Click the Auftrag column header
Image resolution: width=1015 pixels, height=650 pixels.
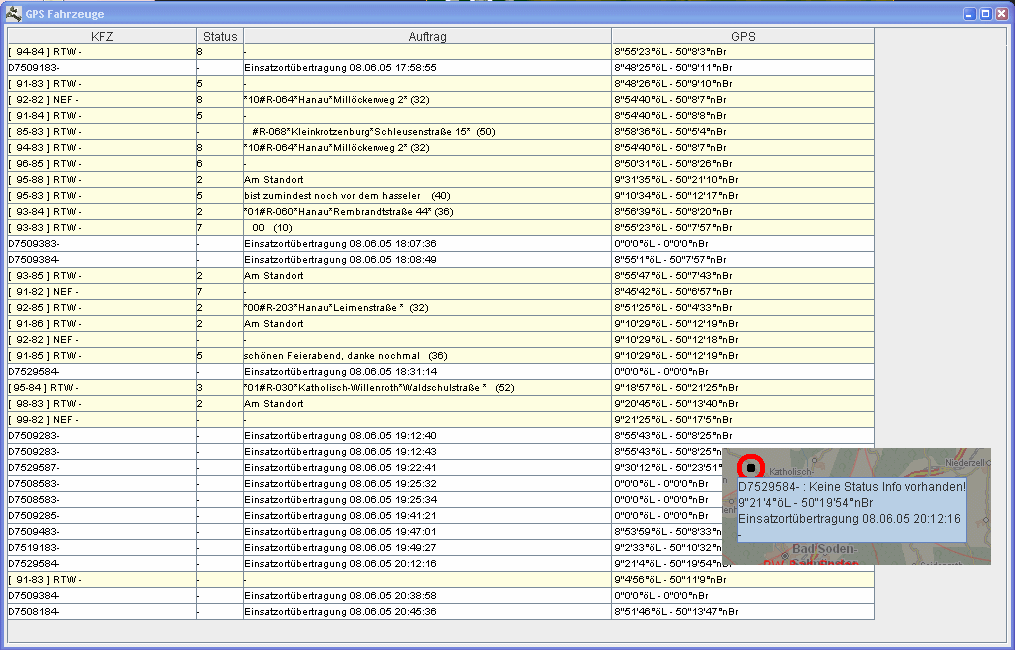coord(427,36)
